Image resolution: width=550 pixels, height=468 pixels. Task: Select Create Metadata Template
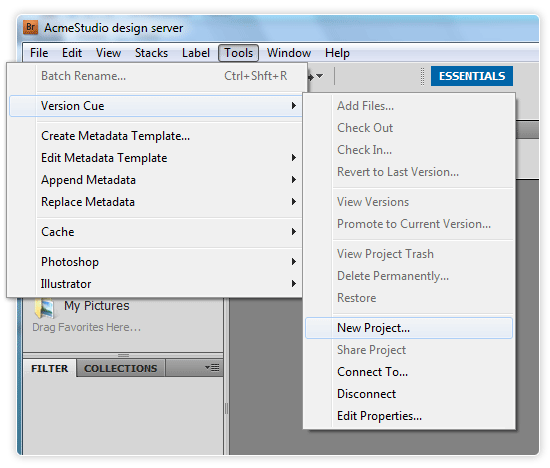[x=155, y=136]
